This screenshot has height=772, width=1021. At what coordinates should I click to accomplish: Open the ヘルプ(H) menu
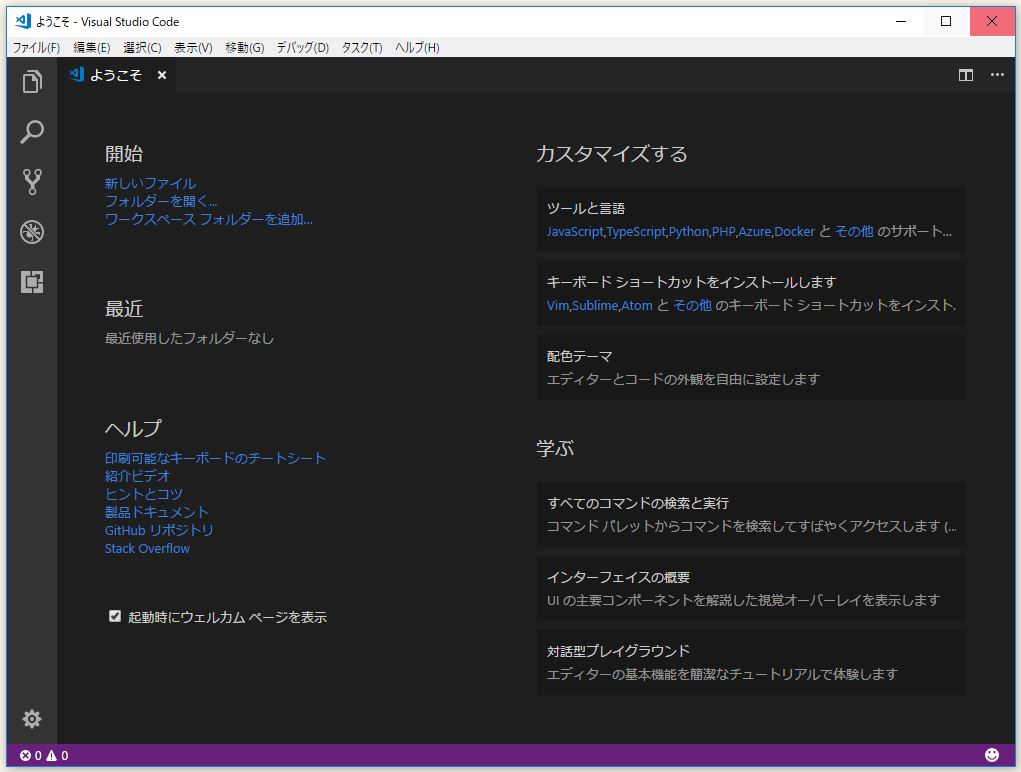point(417,48)
